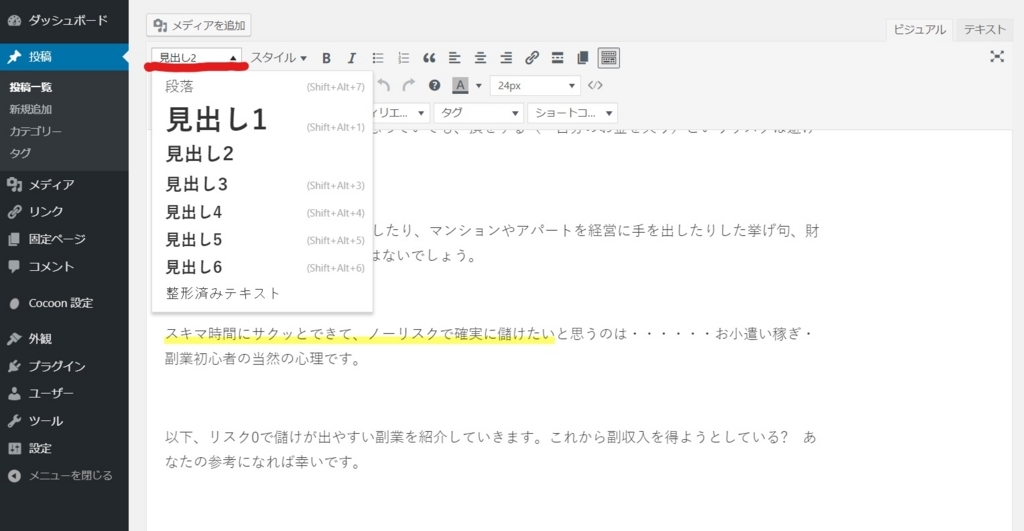
Task: Align text center
Action: click(480, 58)
